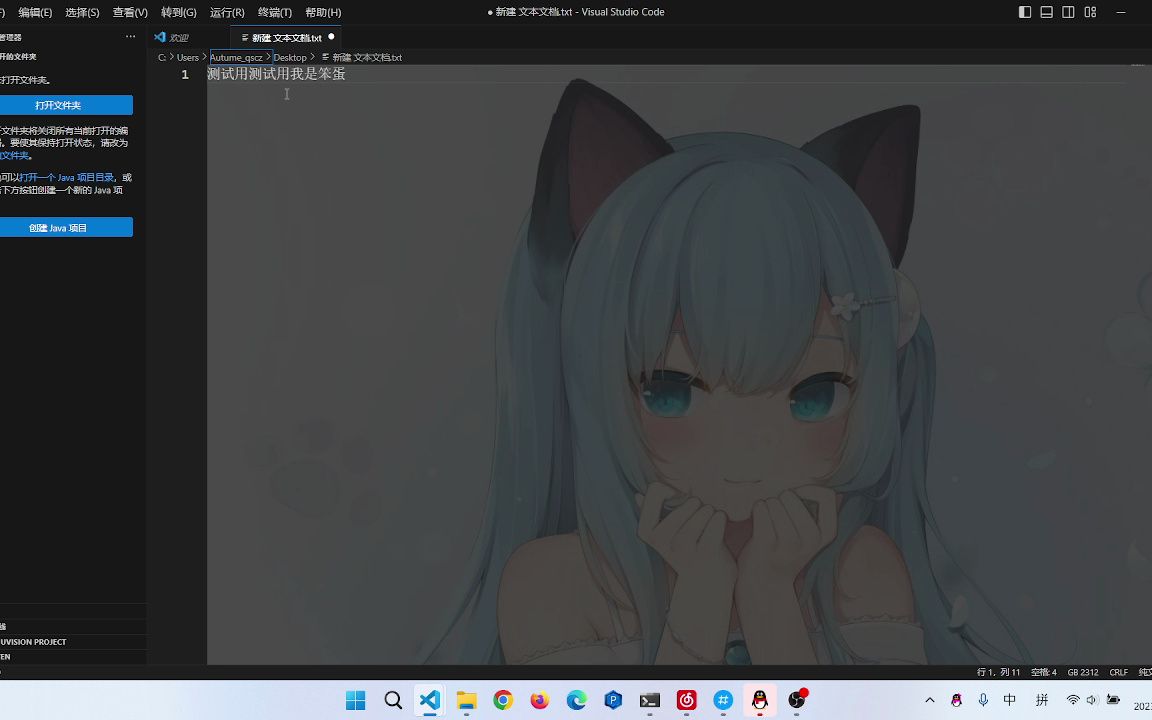Click C: breadcrumb segment

pyautogui.click(x=162, y=57)
